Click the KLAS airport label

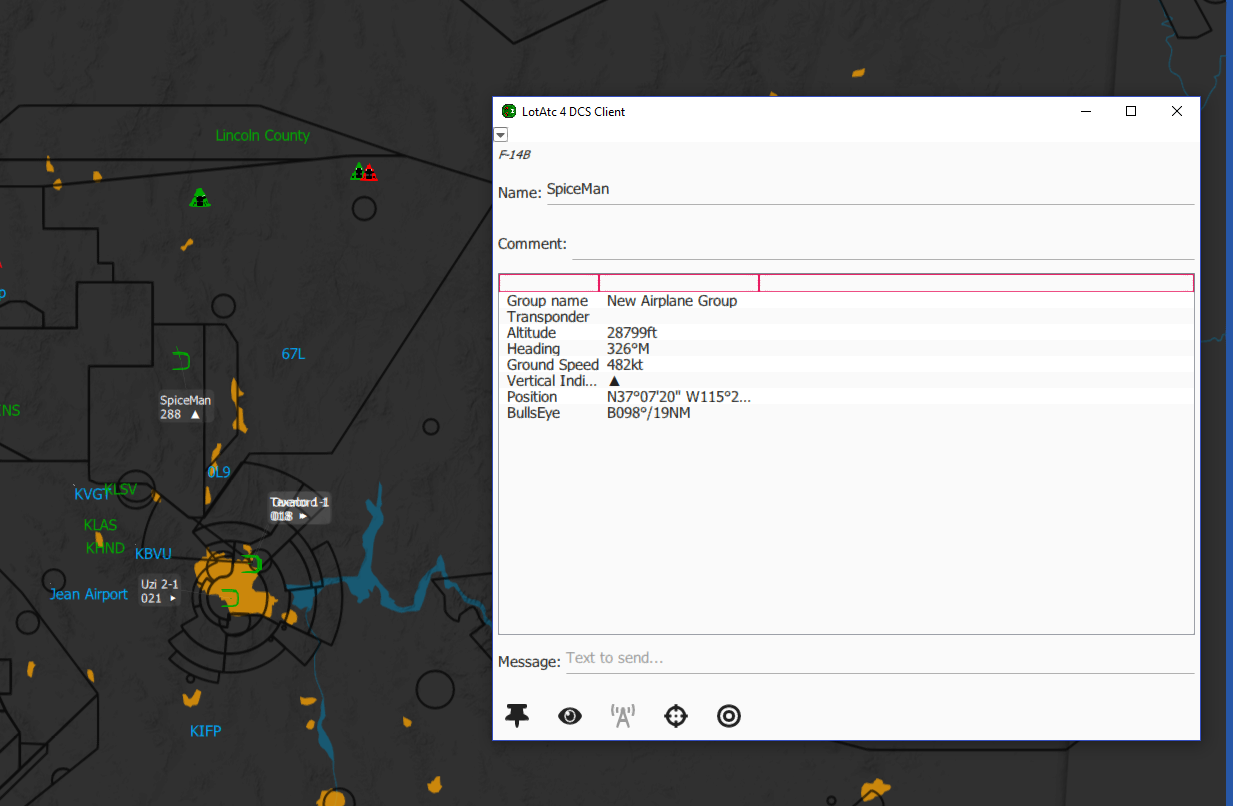[100, 525]
